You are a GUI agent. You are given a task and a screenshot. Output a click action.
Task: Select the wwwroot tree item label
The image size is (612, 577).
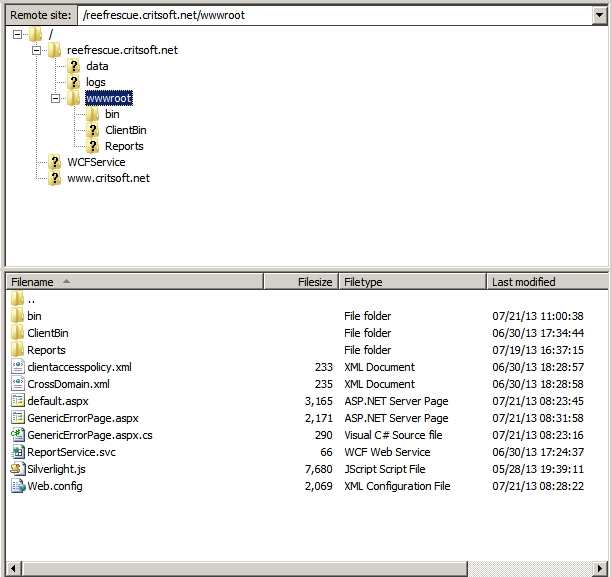coord(109,98)
